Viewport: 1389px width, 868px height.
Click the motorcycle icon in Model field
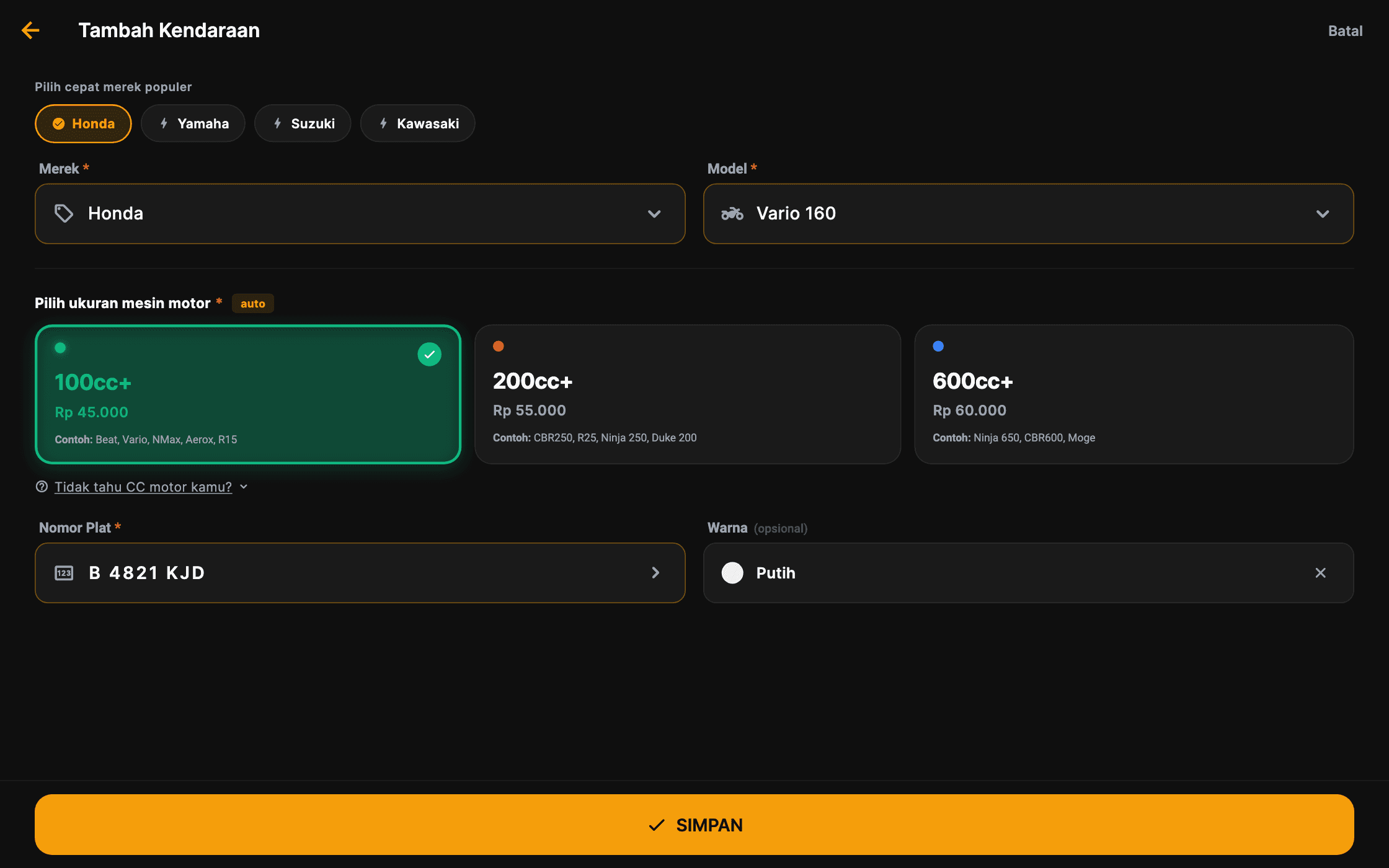coord(732,213)
